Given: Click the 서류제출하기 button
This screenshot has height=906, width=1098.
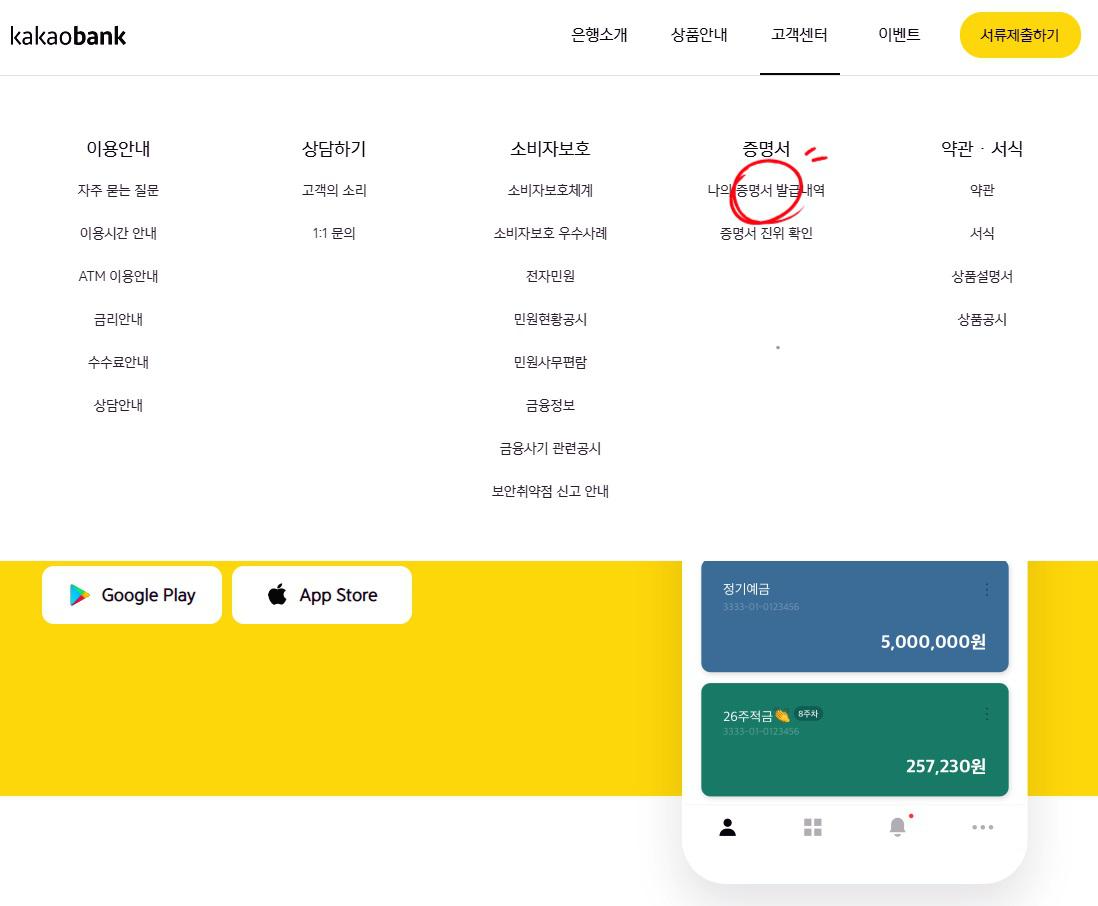Looking at the screenshot, I should (1020, 35).
